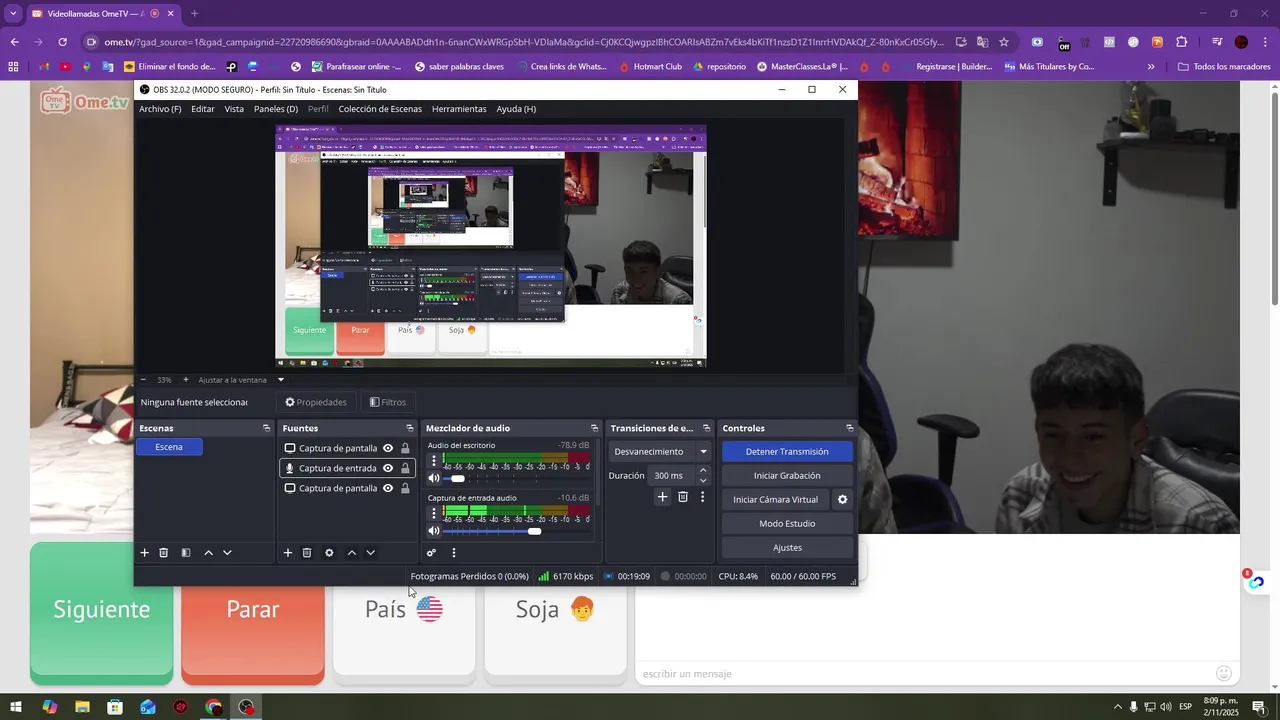
Task: Open the Paneles menu in OBS
Action: (x=276, y=109)
